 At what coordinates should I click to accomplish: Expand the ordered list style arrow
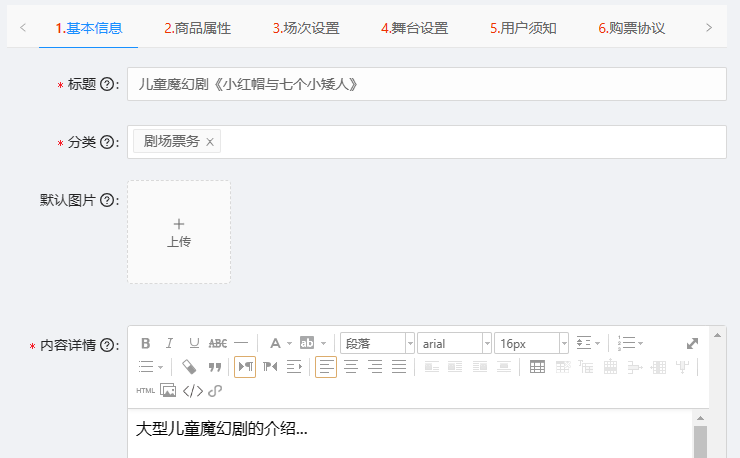(640, 343)
